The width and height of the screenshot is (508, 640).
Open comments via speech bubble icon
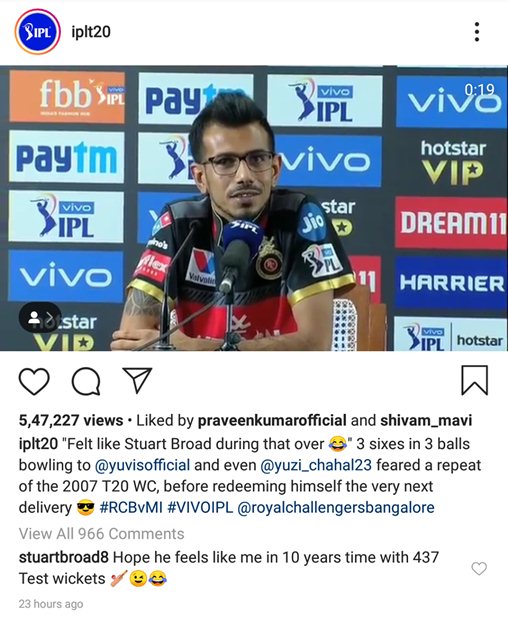[86, 381]
